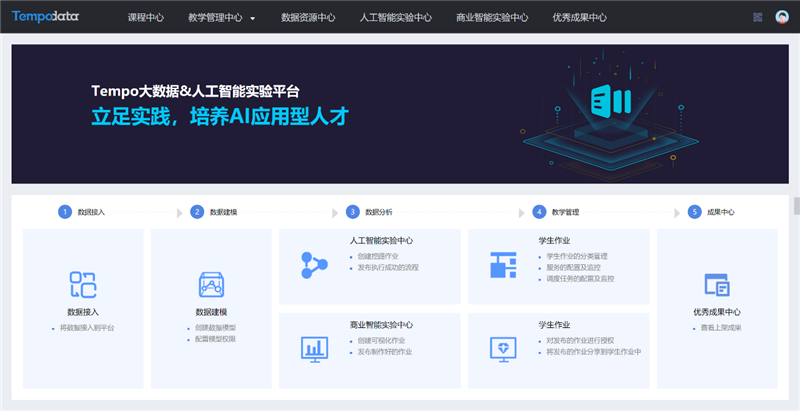Click the Tempodata logo
The image size is (800, 411).
click(x=47, y=17)
